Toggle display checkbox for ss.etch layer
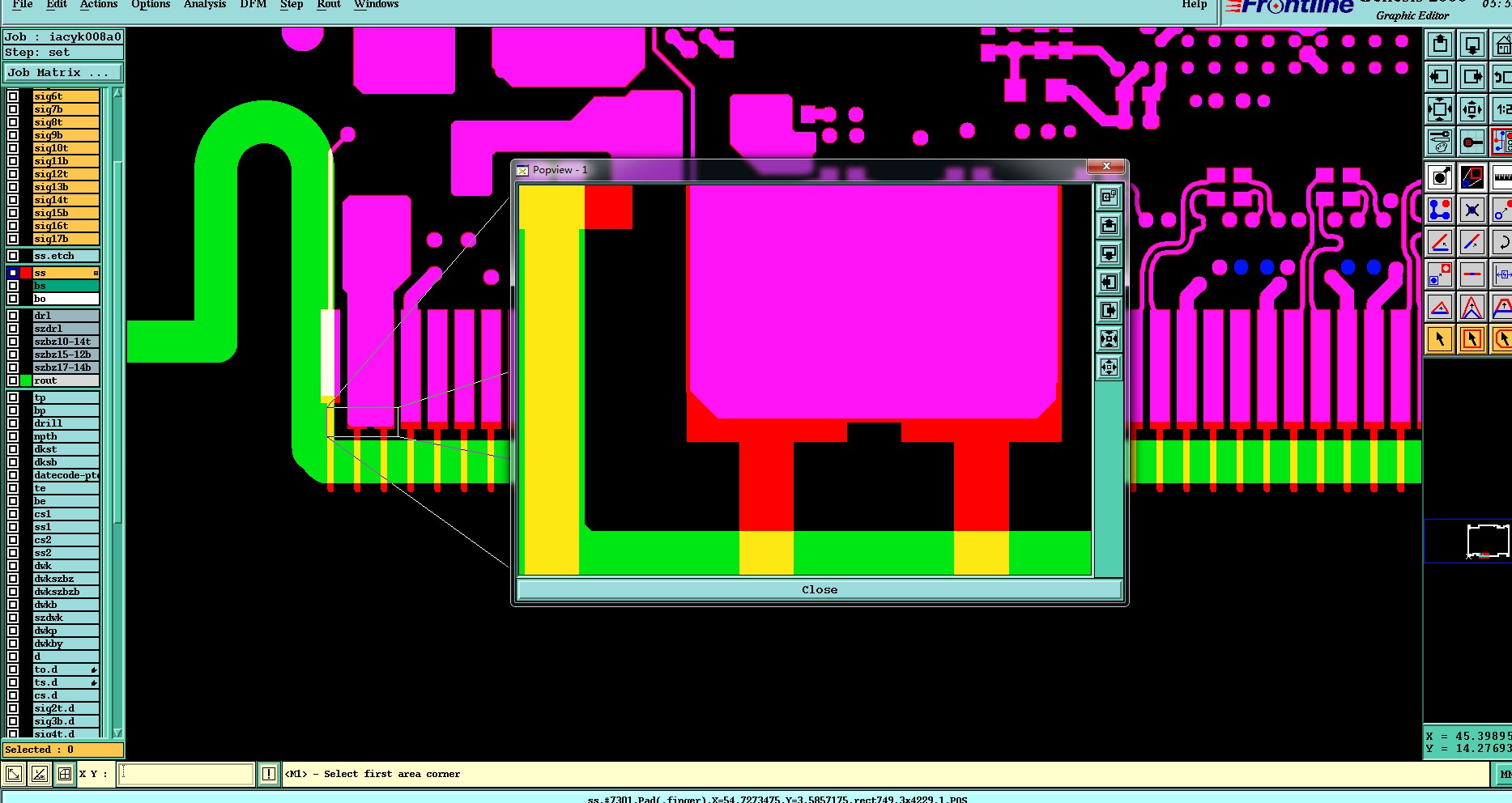Image resolution: width=1512 pixels, height=803 pixels. (13, 256)
